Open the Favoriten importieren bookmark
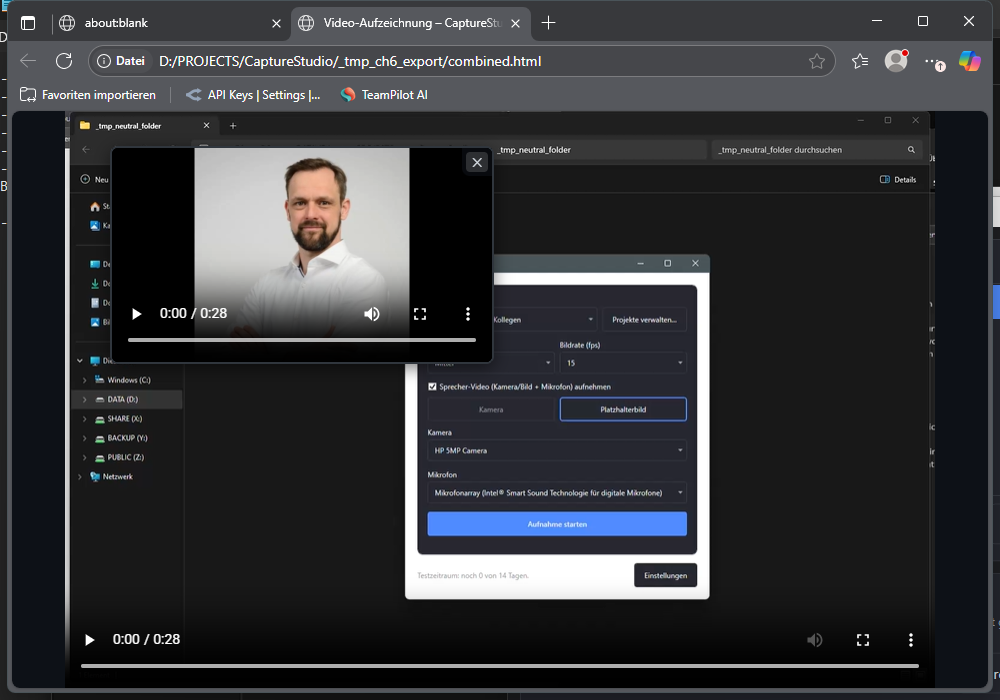This screenshot has height=700, width=1000. click(88, 95)
